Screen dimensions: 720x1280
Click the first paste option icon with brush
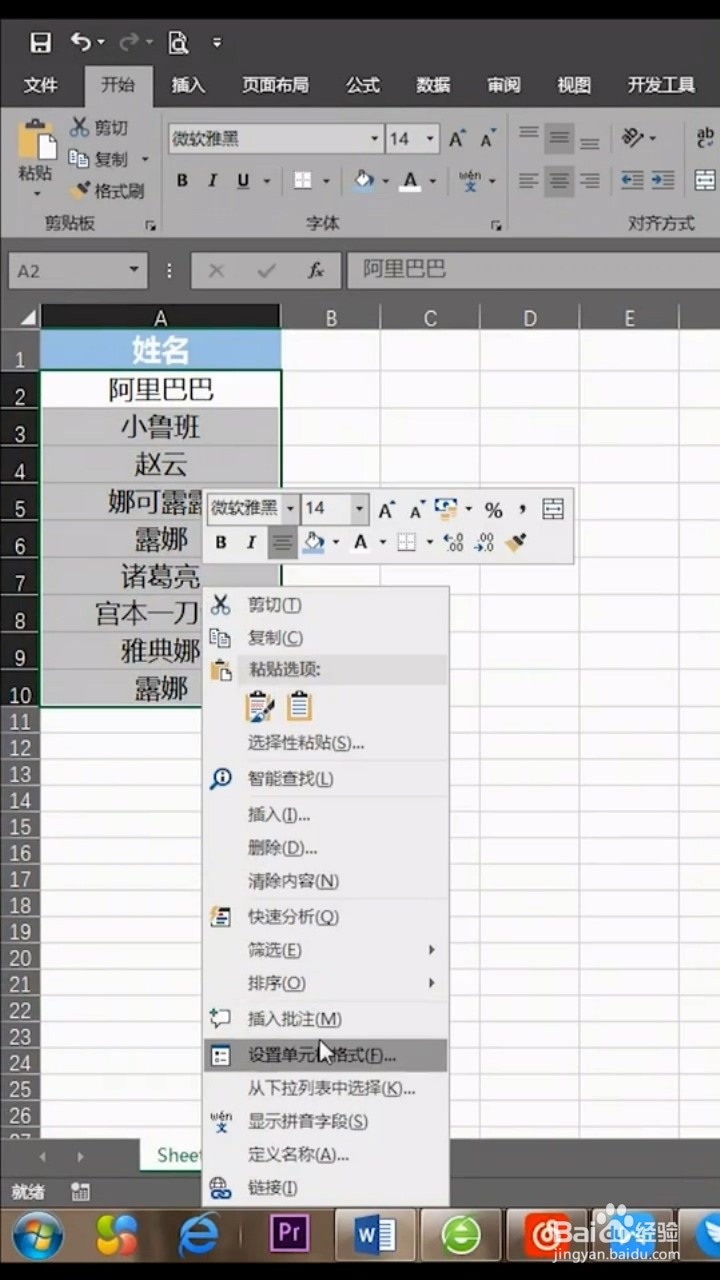[260, 706]
